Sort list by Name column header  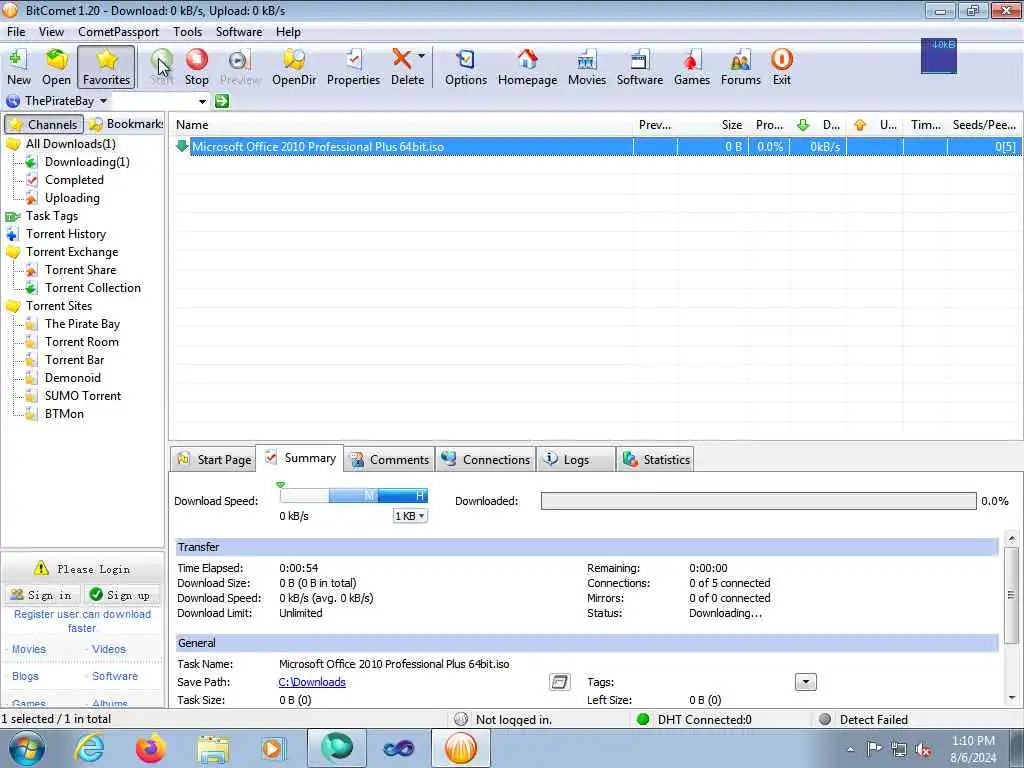click(401, 125)
